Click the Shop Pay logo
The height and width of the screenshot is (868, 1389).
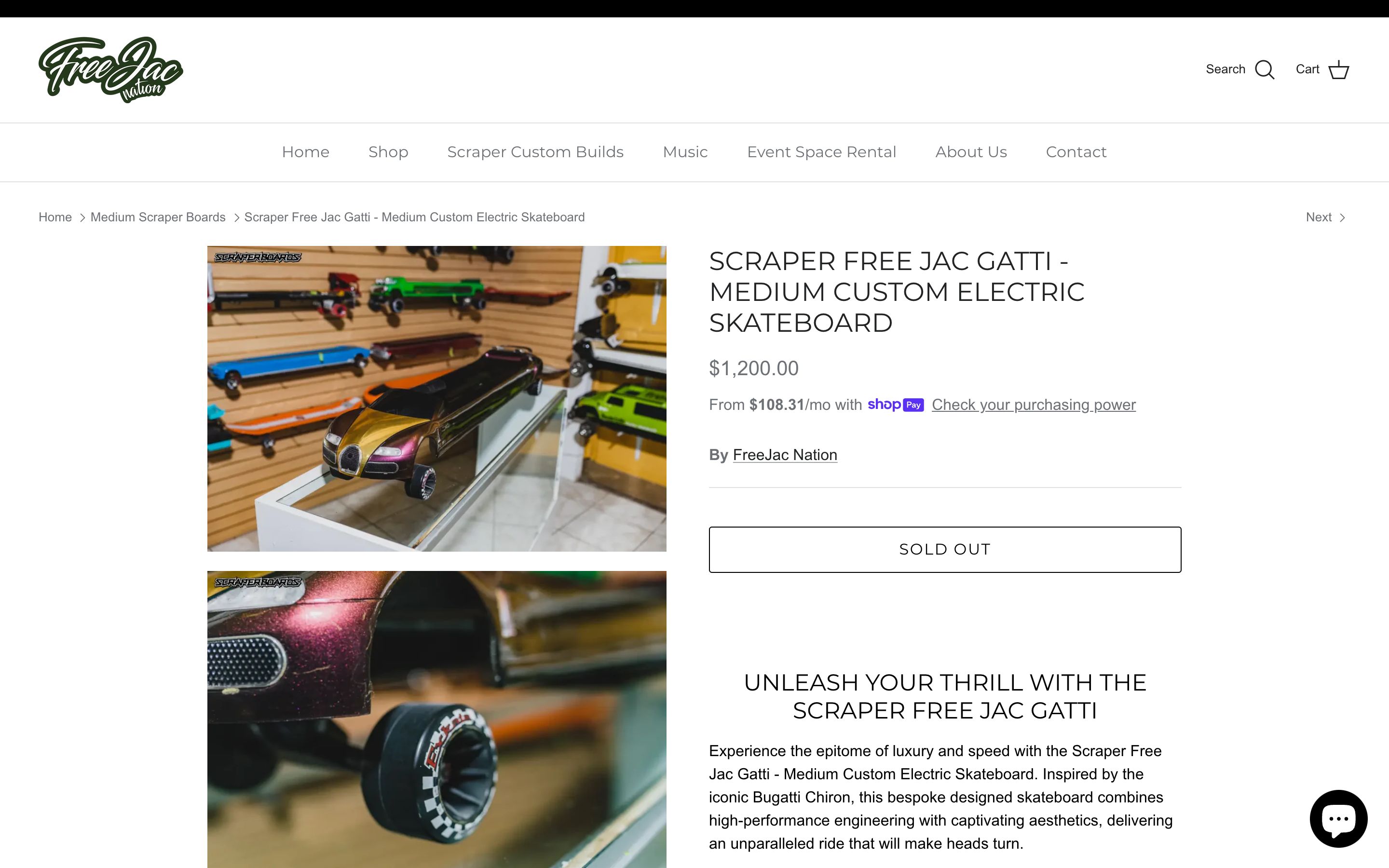tap(896, 405)
